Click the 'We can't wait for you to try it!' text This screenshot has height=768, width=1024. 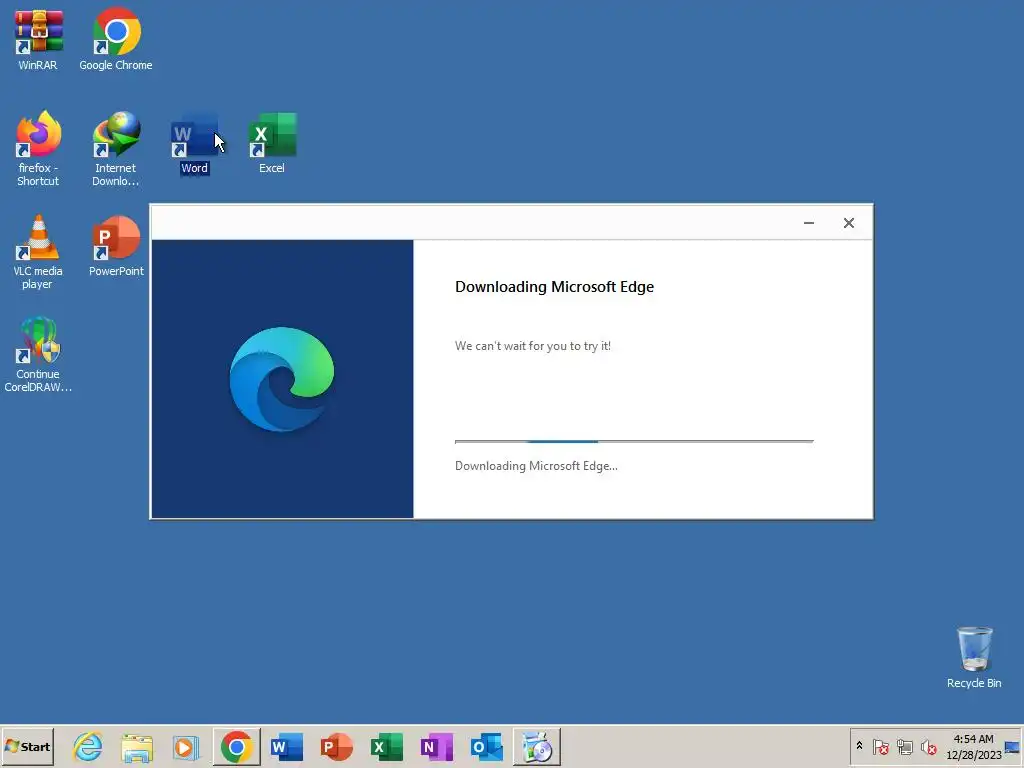[533, 345]
